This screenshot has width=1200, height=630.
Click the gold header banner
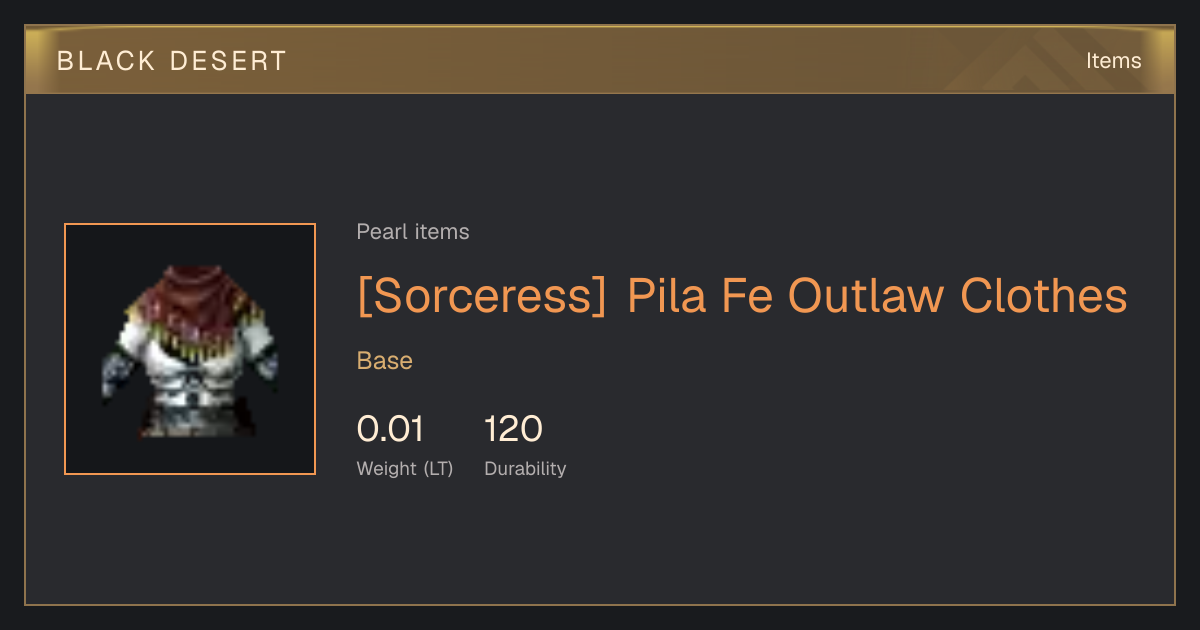(600, 60)
